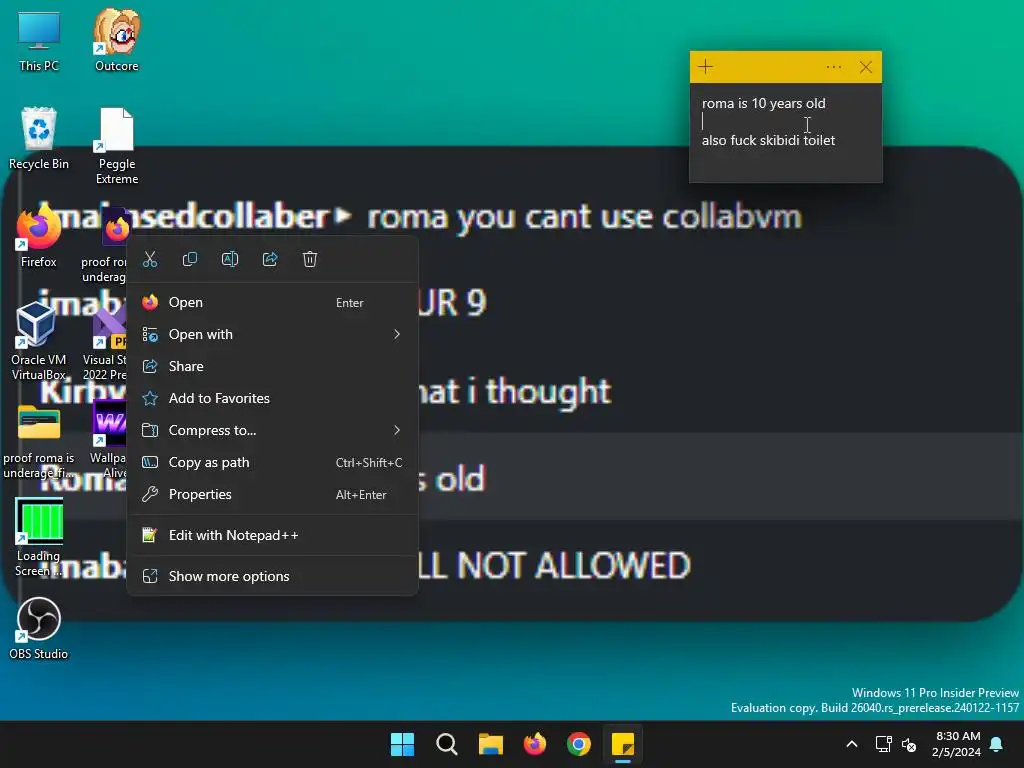Open the clock showing 8:30 AM
This screenshot has width=1024, height=768.
click(x=956, y=744)
